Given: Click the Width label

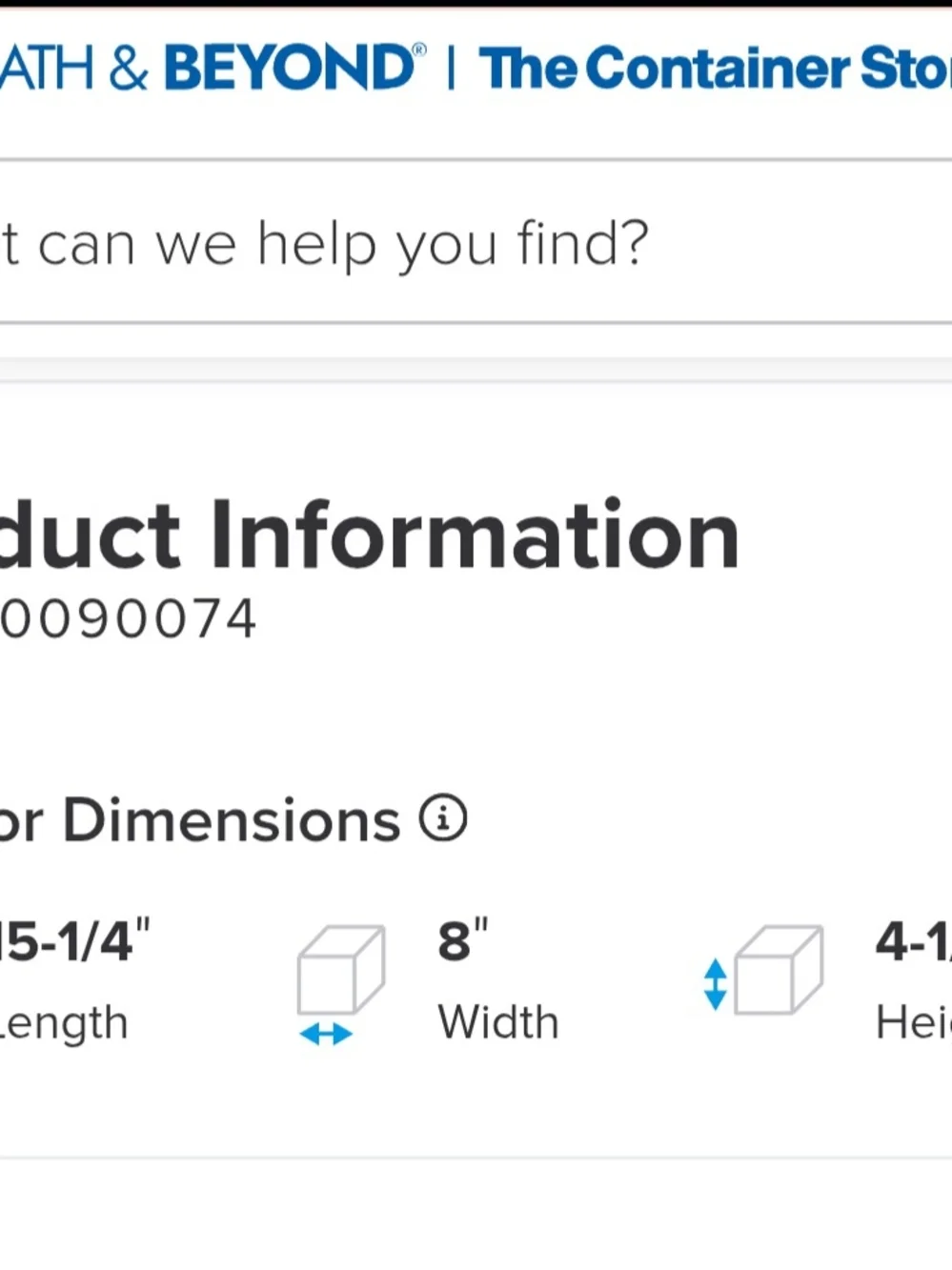Looking at the screenshot, I should pos(498,1022).
